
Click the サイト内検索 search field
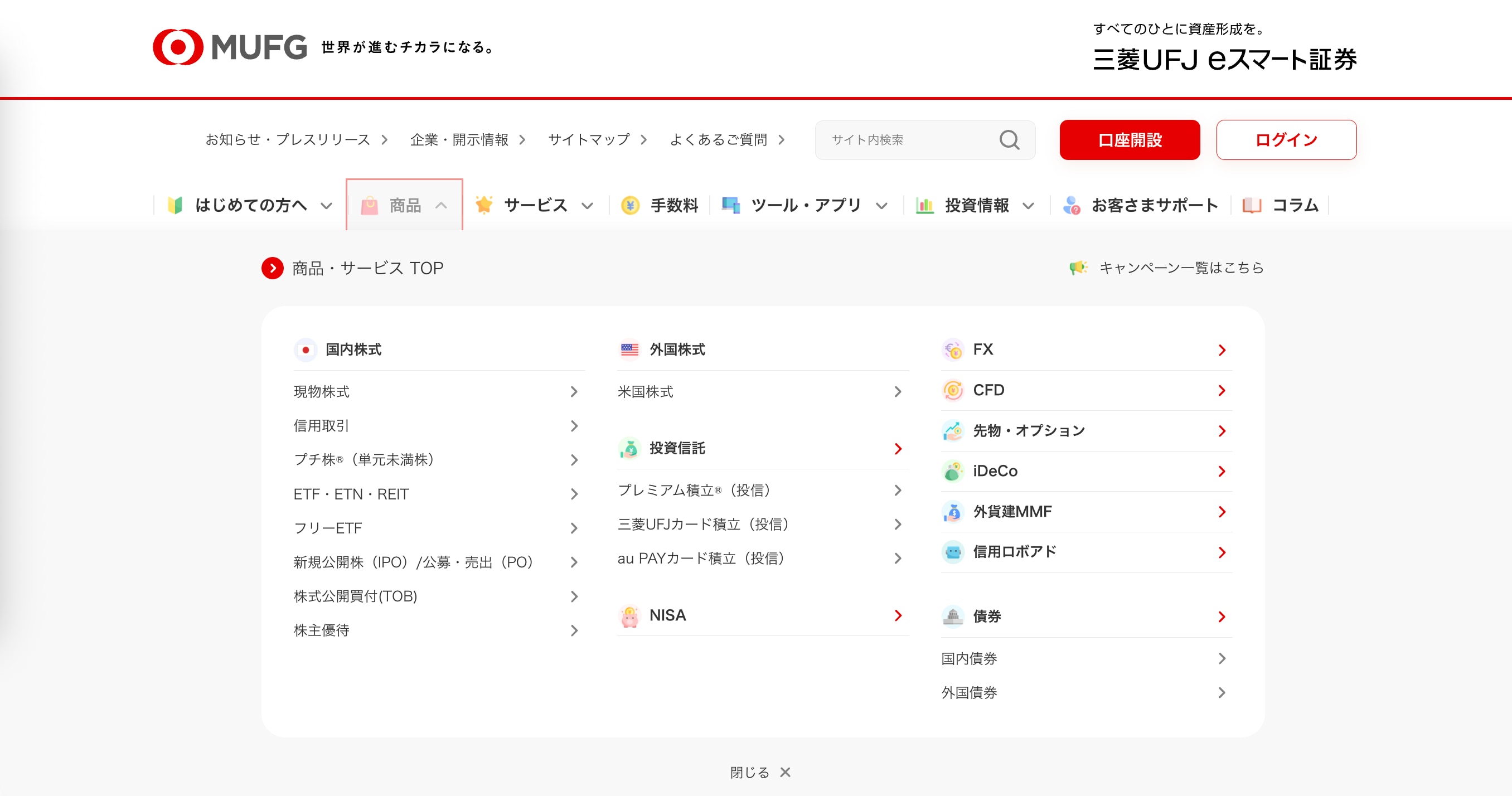tap(925, 140)
